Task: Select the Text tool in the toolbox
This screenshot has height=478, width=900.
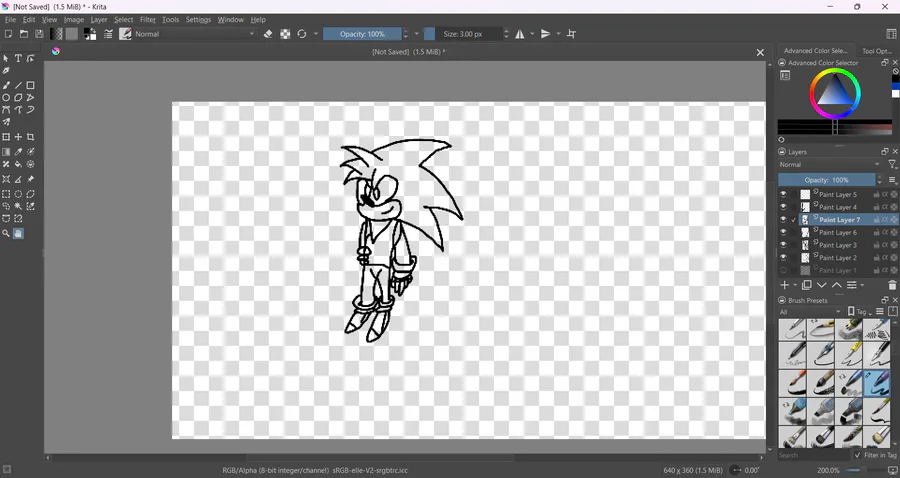Action: (x=18, y=58)
